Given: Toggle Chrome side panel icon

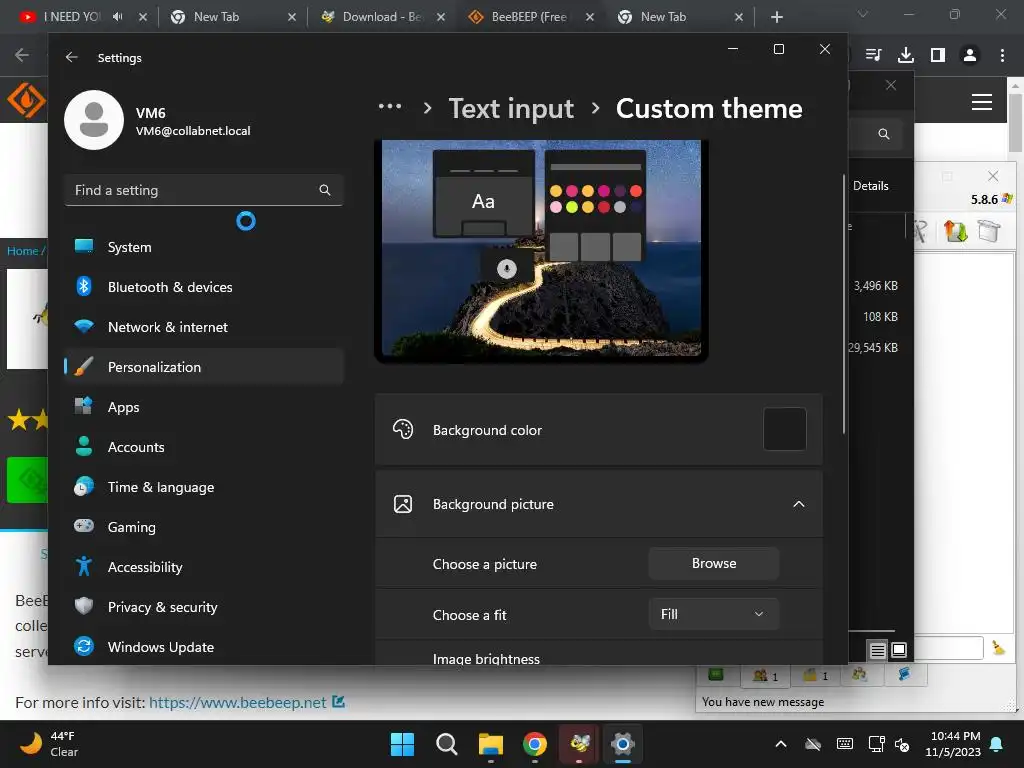Looking at the screenshot, I should coord(938,56).
